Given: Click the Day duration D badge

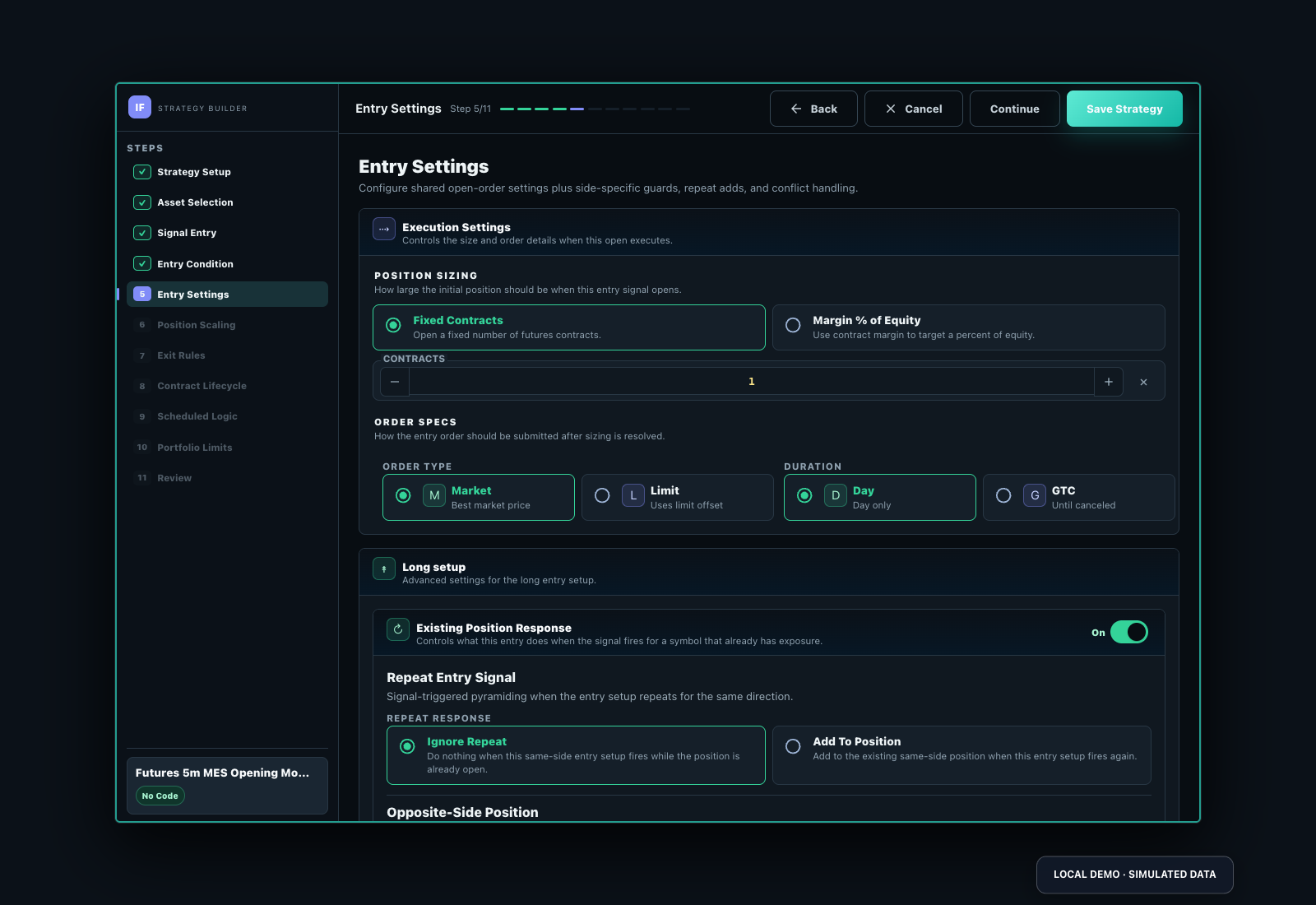Looking at the screenshot, I should point(836,495).
